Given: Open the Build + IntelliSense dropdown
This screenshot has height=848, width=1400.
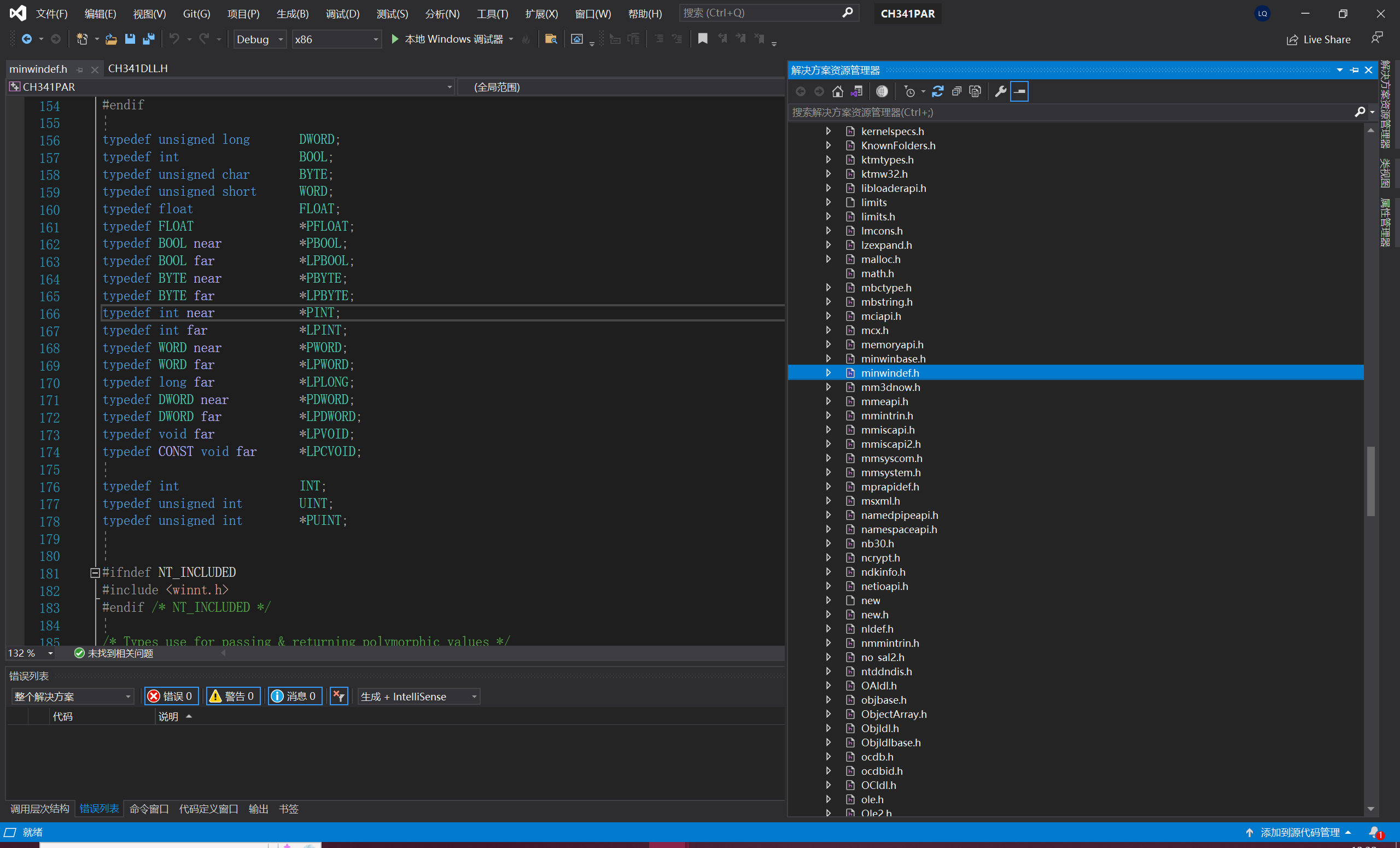Looking at the screenshot, I should tap(419, 697).
